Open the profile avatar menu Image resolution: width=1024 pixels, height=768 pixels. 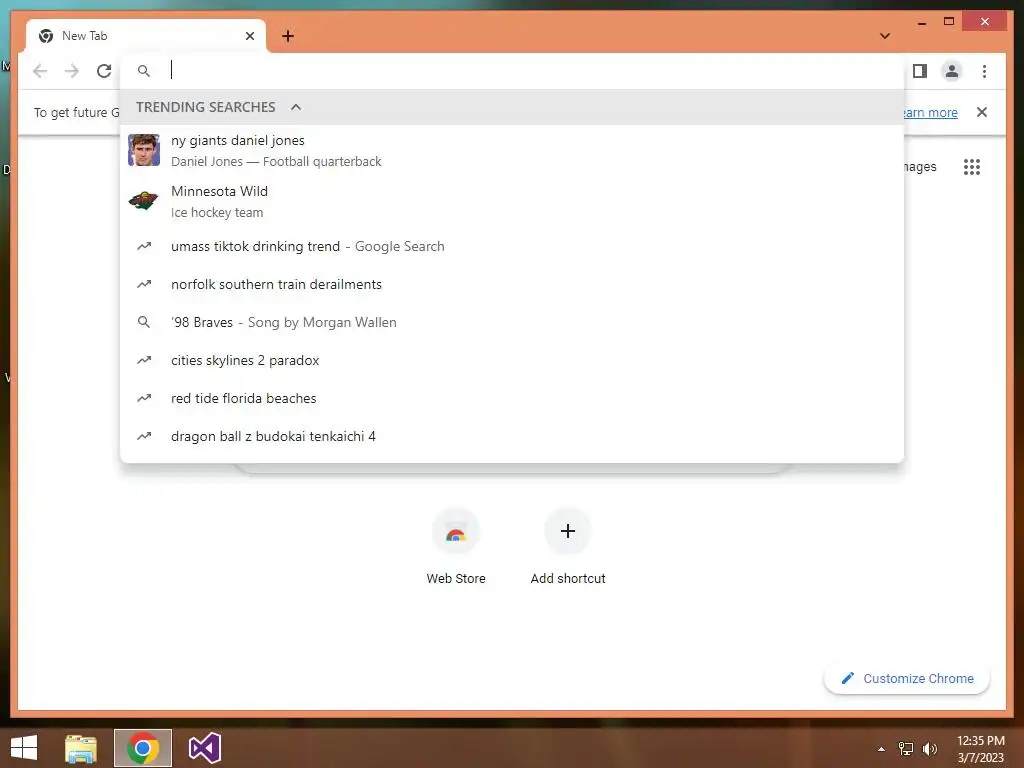click(x=952, y=71)
